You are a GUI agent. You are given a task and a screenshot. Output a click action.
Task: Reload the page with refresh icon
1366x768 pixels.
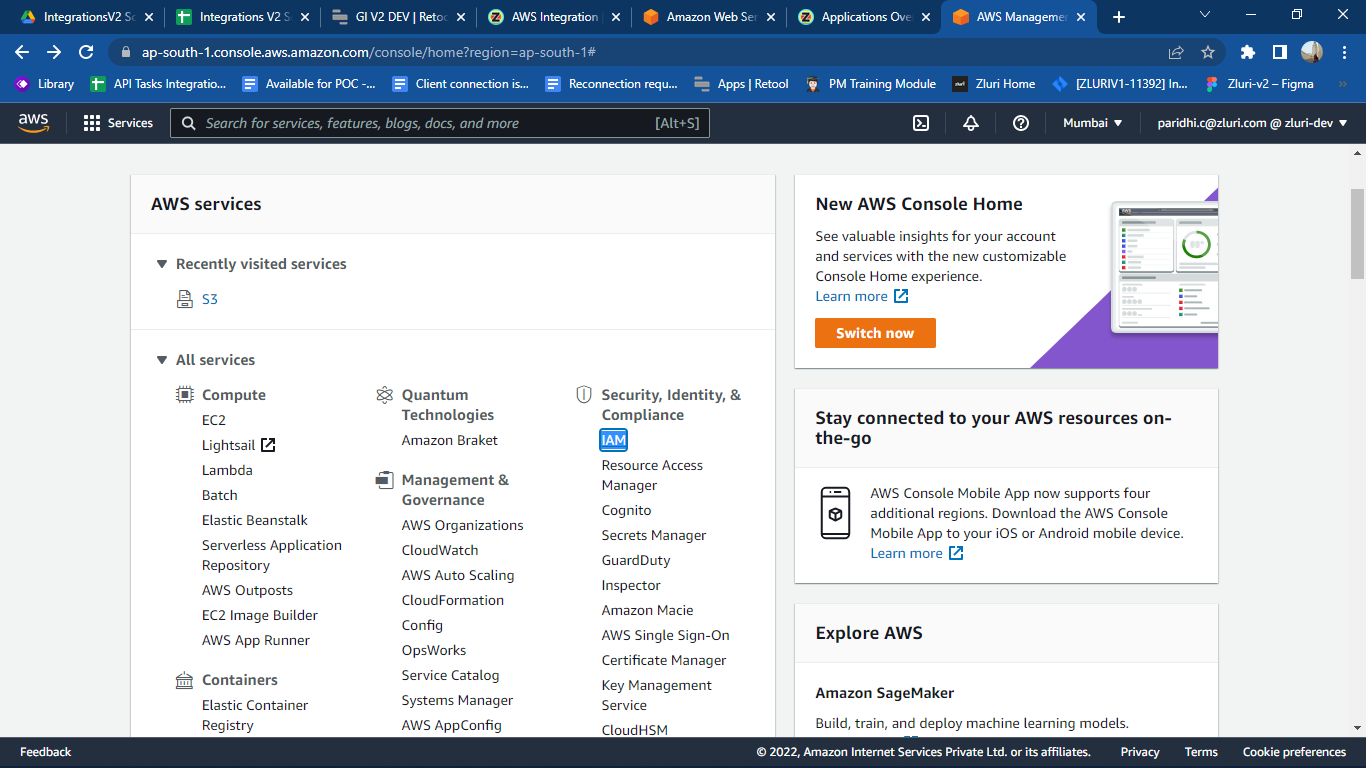click(86, 52)
